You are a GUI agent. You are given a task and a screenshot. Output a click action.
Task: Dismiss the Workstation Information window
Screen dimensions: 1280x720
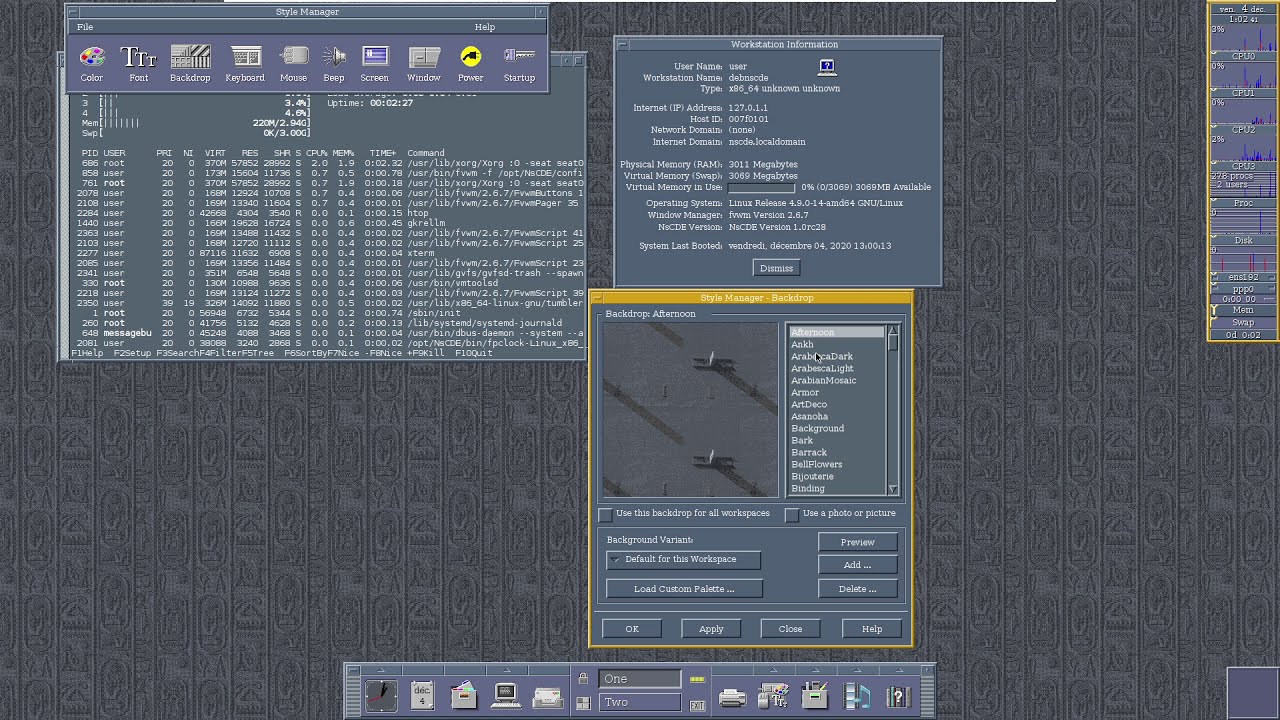pyautogui.click(x=776, y=268)
